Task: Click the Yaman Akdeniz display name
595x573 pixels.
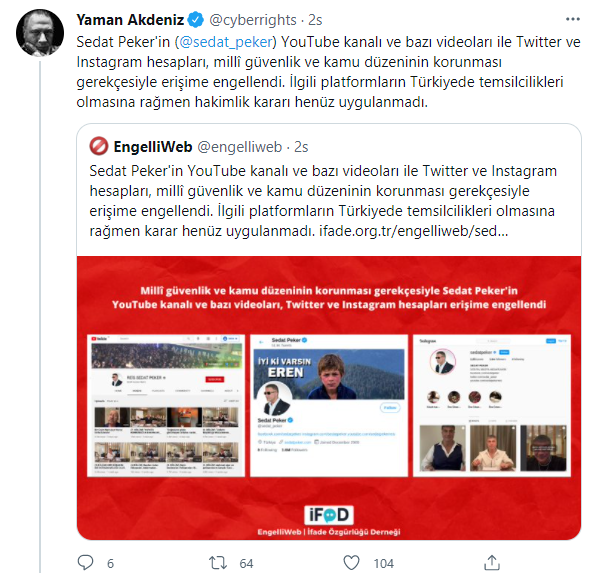Action: [x=130, y=20]
